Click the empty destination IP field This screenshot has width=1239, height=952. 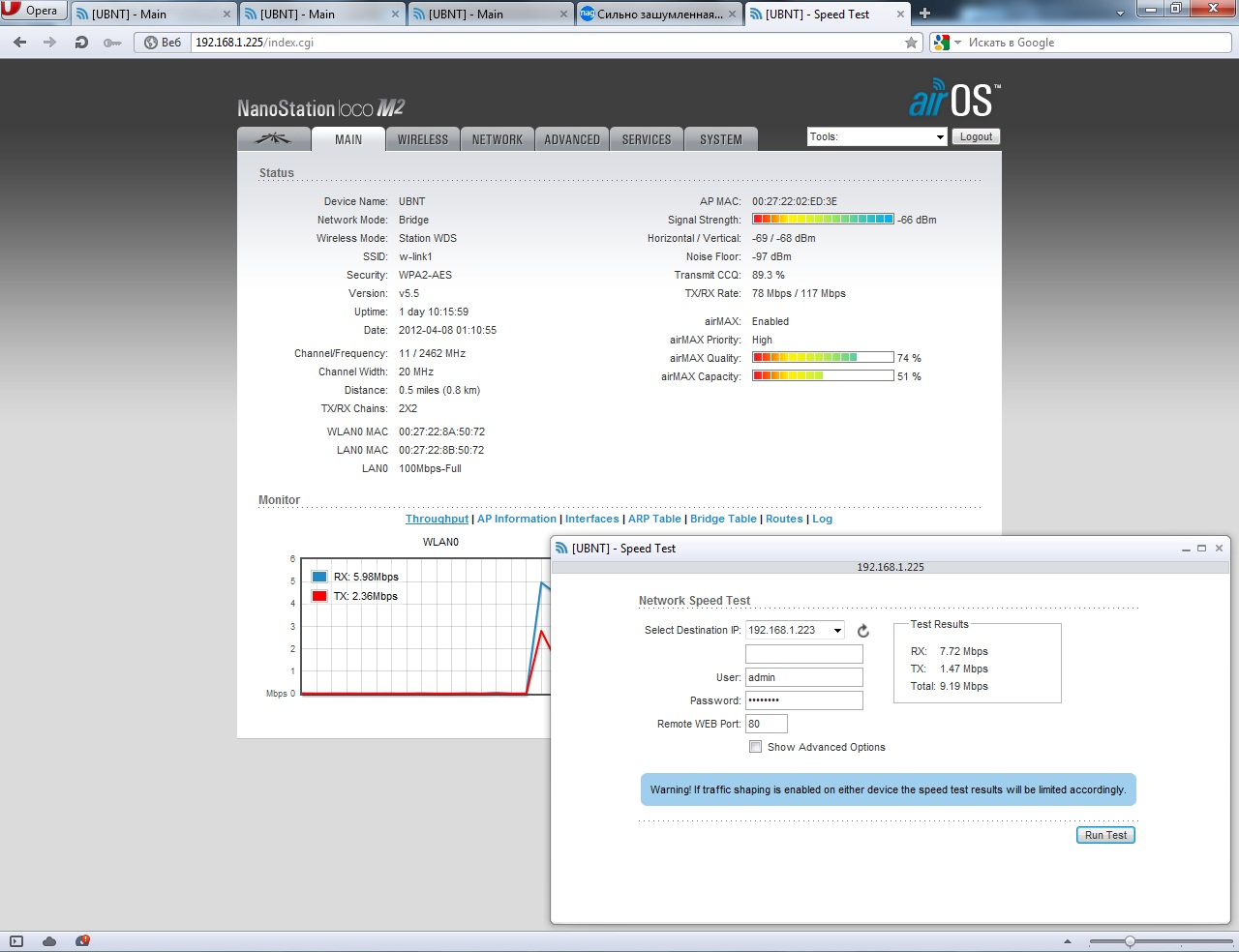tap(803, 654)
